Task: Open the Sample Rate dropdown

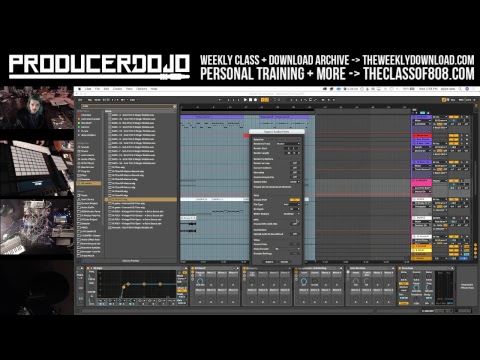Action: pos(294,182)
